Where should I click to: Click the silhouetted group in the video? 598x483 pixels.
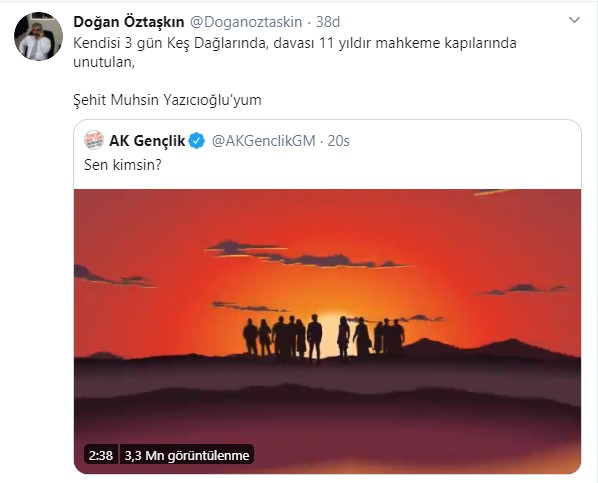coord(323,338)
